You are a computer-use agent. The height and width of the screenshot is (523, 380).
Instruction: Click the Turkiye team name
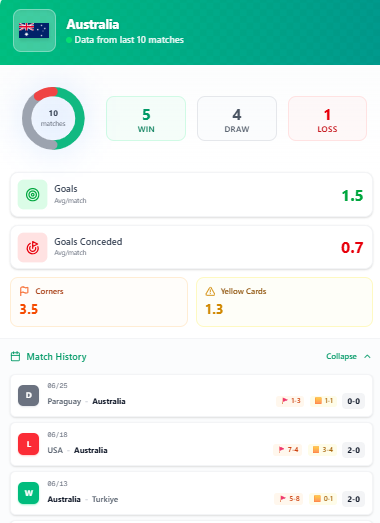click(x=105, y=499)
